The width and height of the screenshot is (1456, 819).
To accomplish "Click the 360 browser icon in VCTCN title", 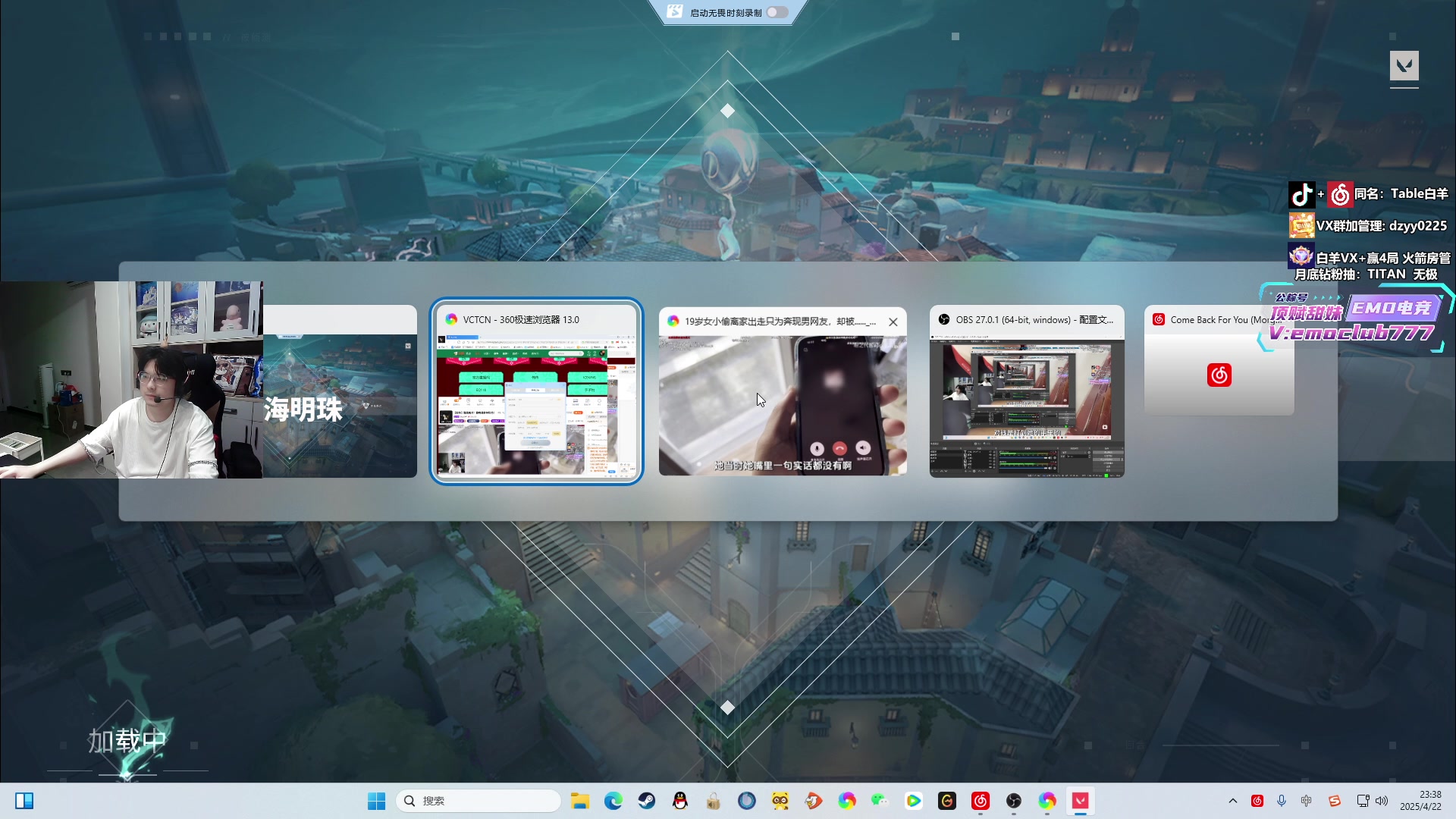I will tap(451, 320).
